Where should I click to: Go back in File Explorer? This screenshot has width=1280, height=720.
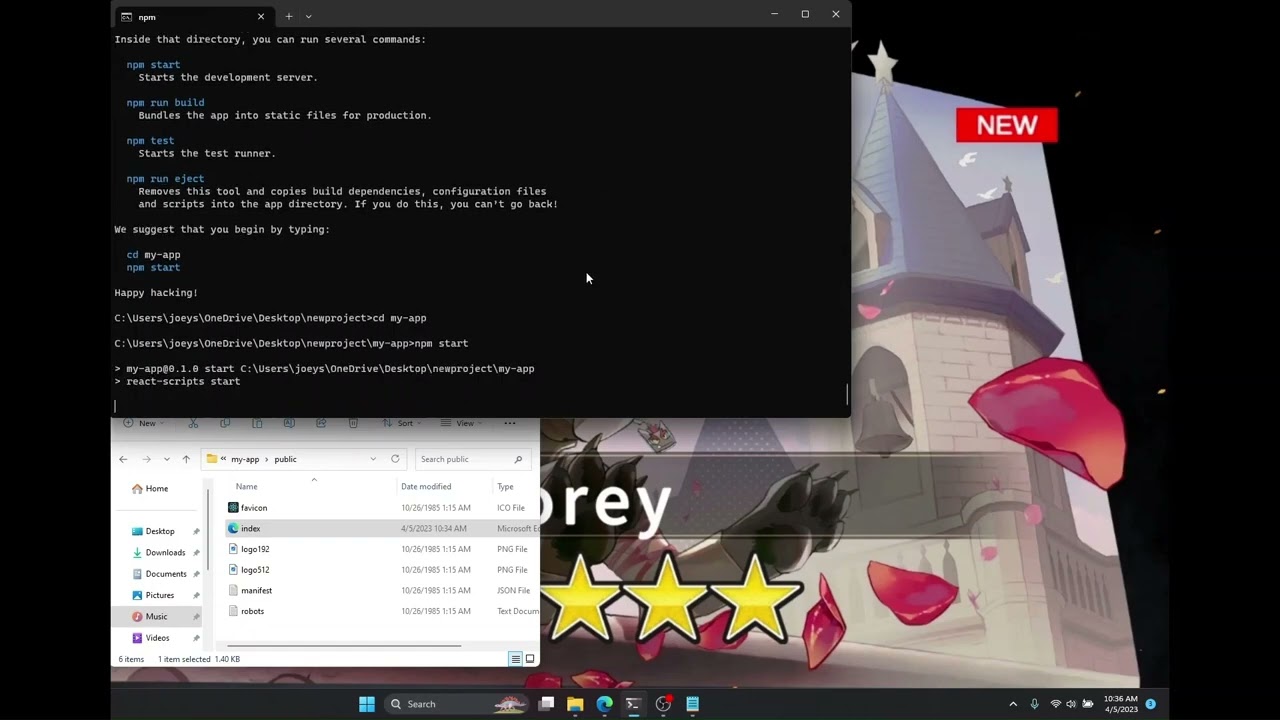point(123,459)
